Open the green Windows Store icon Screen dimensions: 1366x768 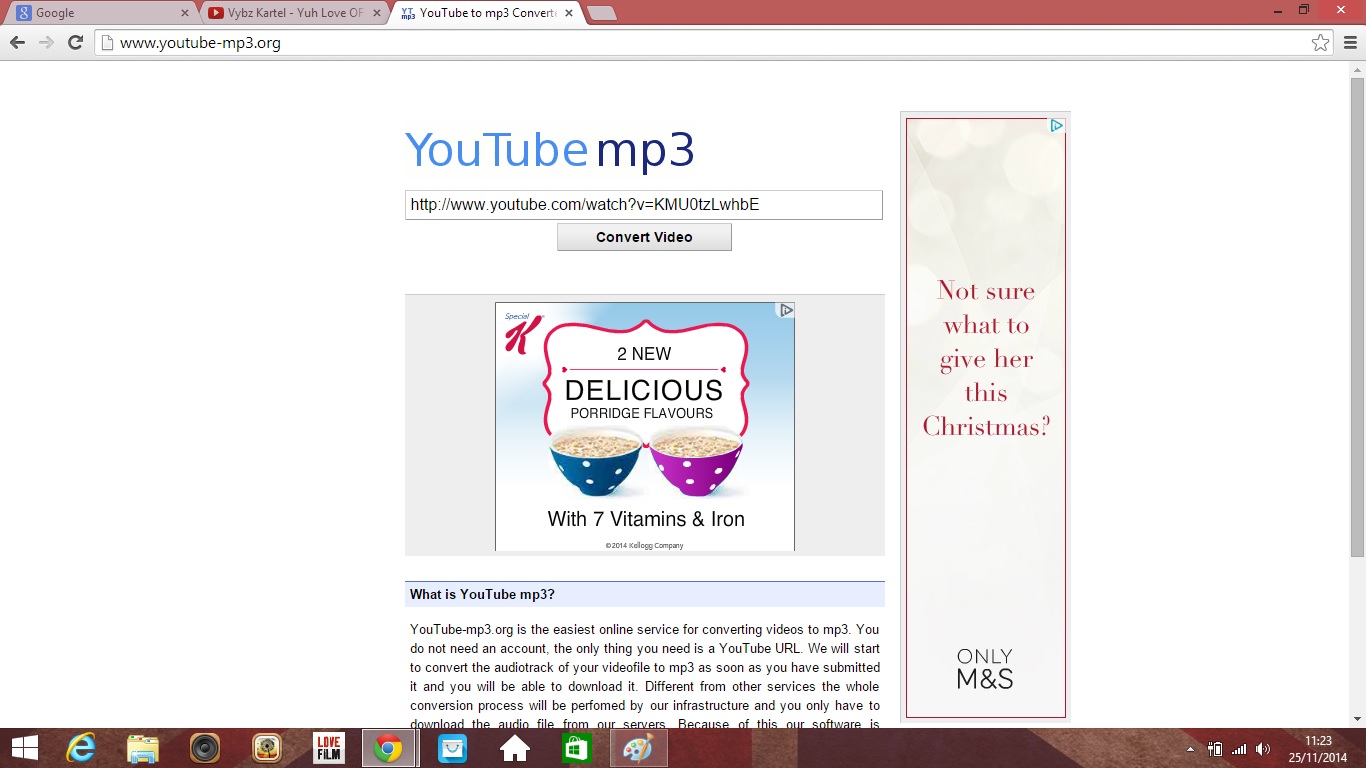575,748
